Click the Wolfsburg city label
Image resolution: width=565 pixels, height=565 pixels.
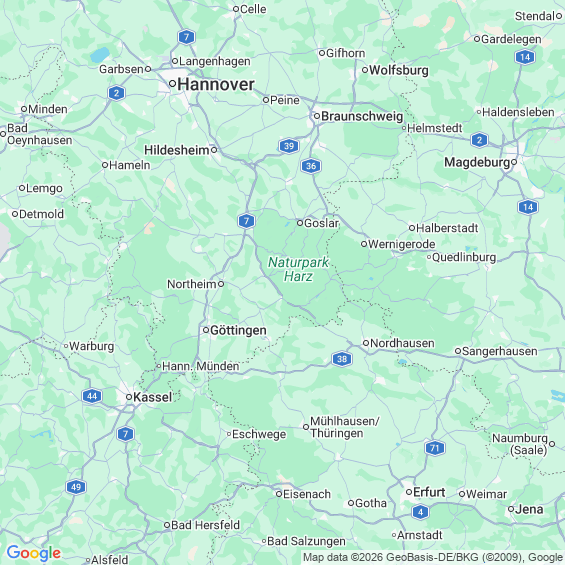pyautogui.click(x=399, y=70)
